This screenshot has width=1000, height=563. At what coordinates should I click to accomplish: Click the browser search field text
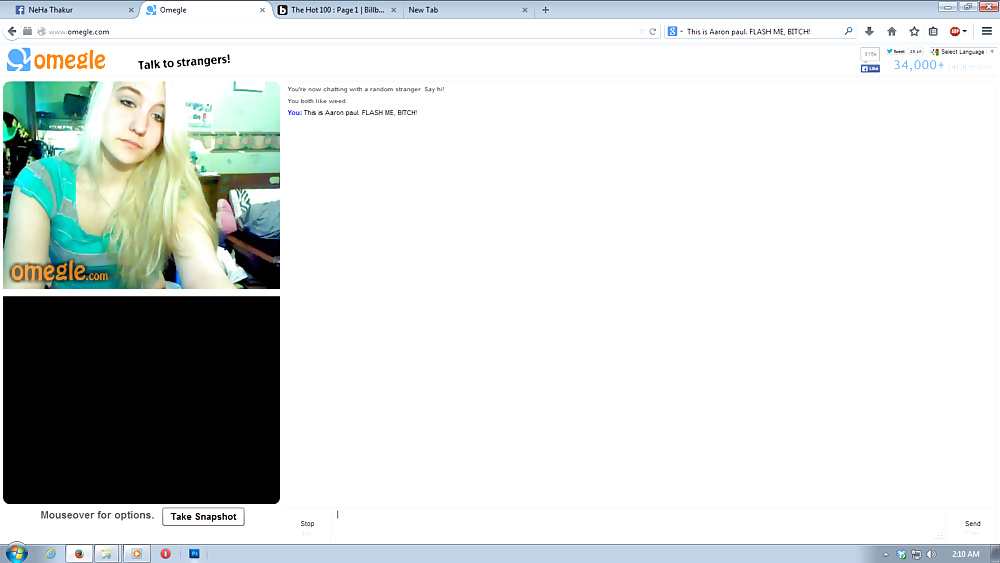coord(749,31)
